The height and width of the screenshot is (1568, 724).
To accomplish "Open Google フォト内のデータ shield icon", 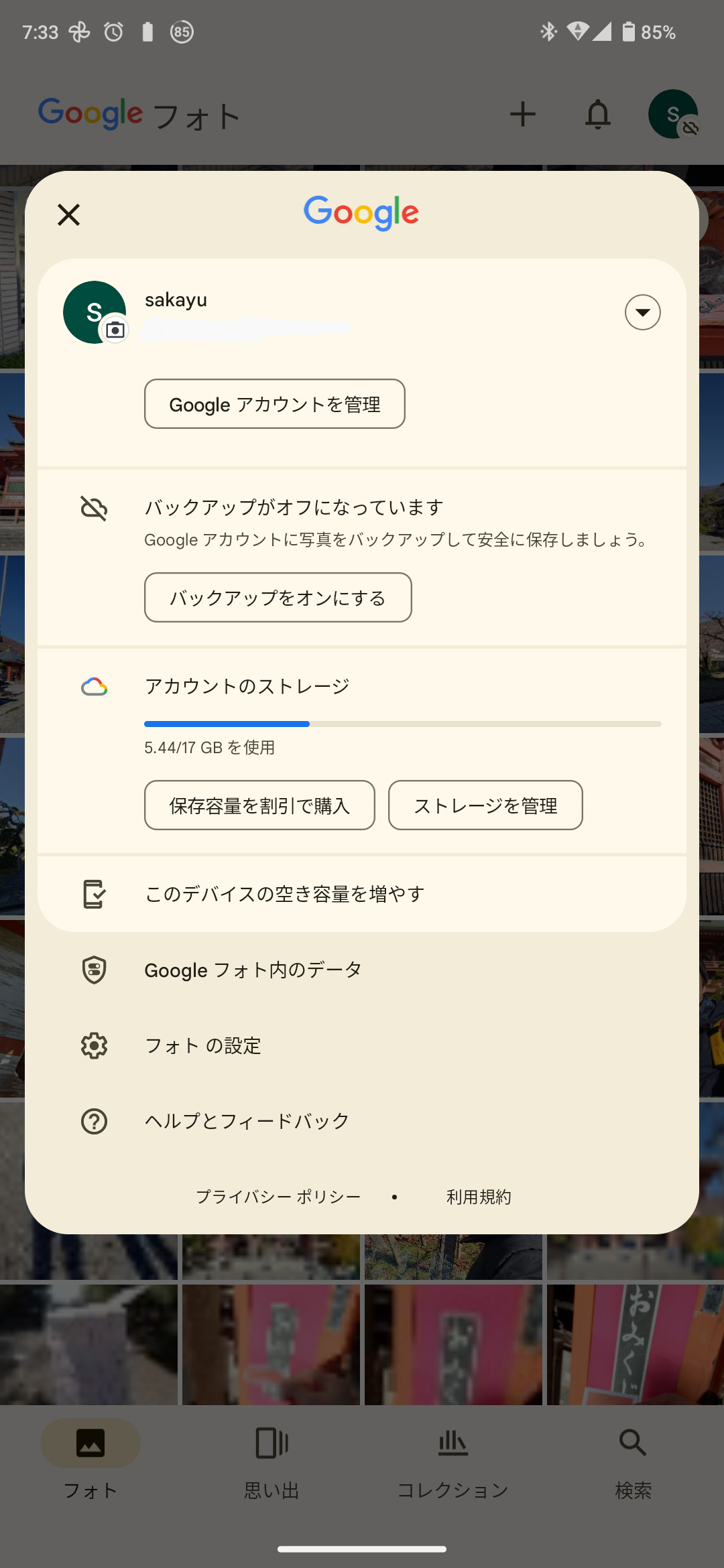I will click(x=94, y=970).
